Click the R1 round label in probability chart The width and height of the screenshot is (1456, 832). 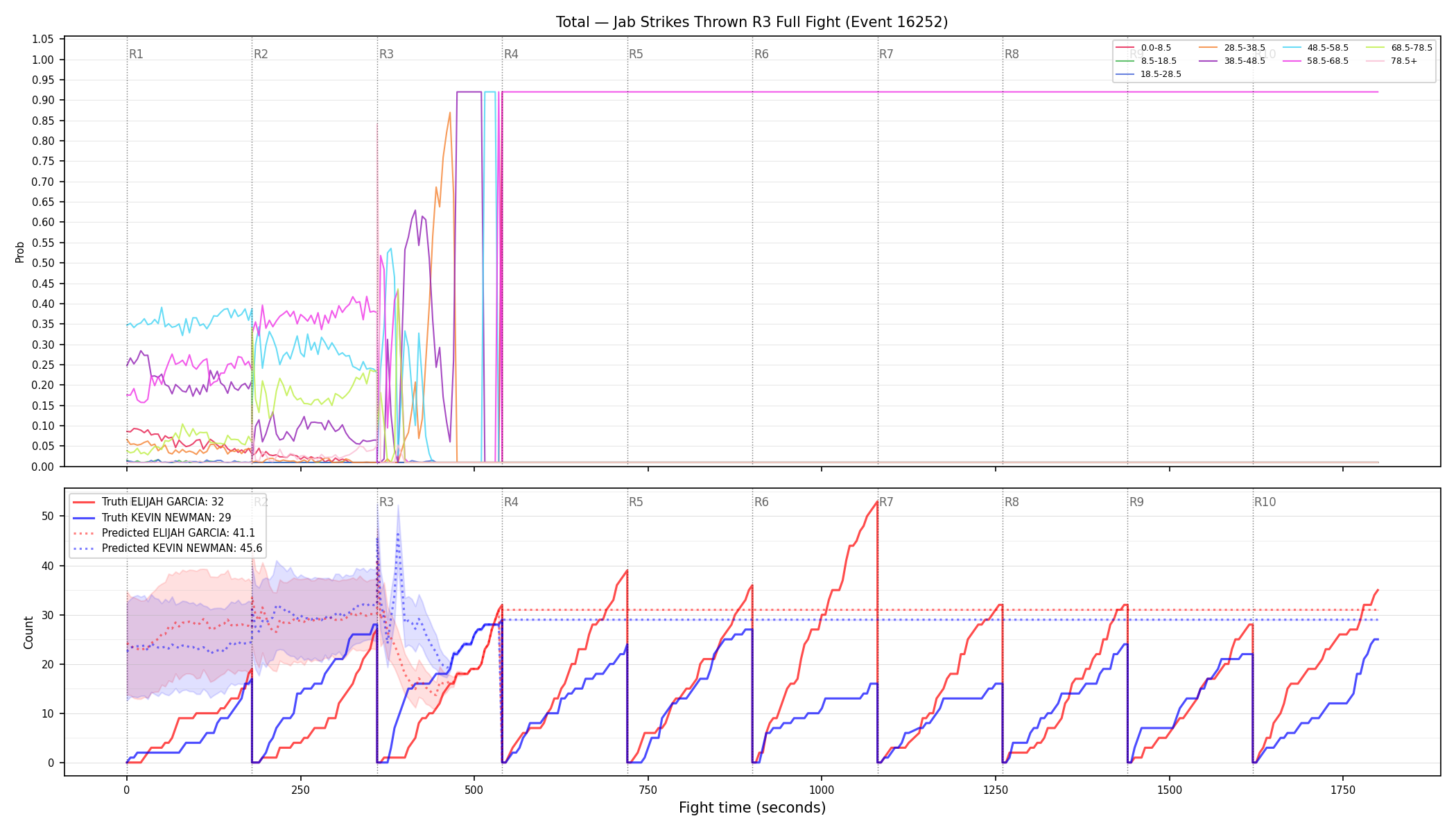[136, 54]
